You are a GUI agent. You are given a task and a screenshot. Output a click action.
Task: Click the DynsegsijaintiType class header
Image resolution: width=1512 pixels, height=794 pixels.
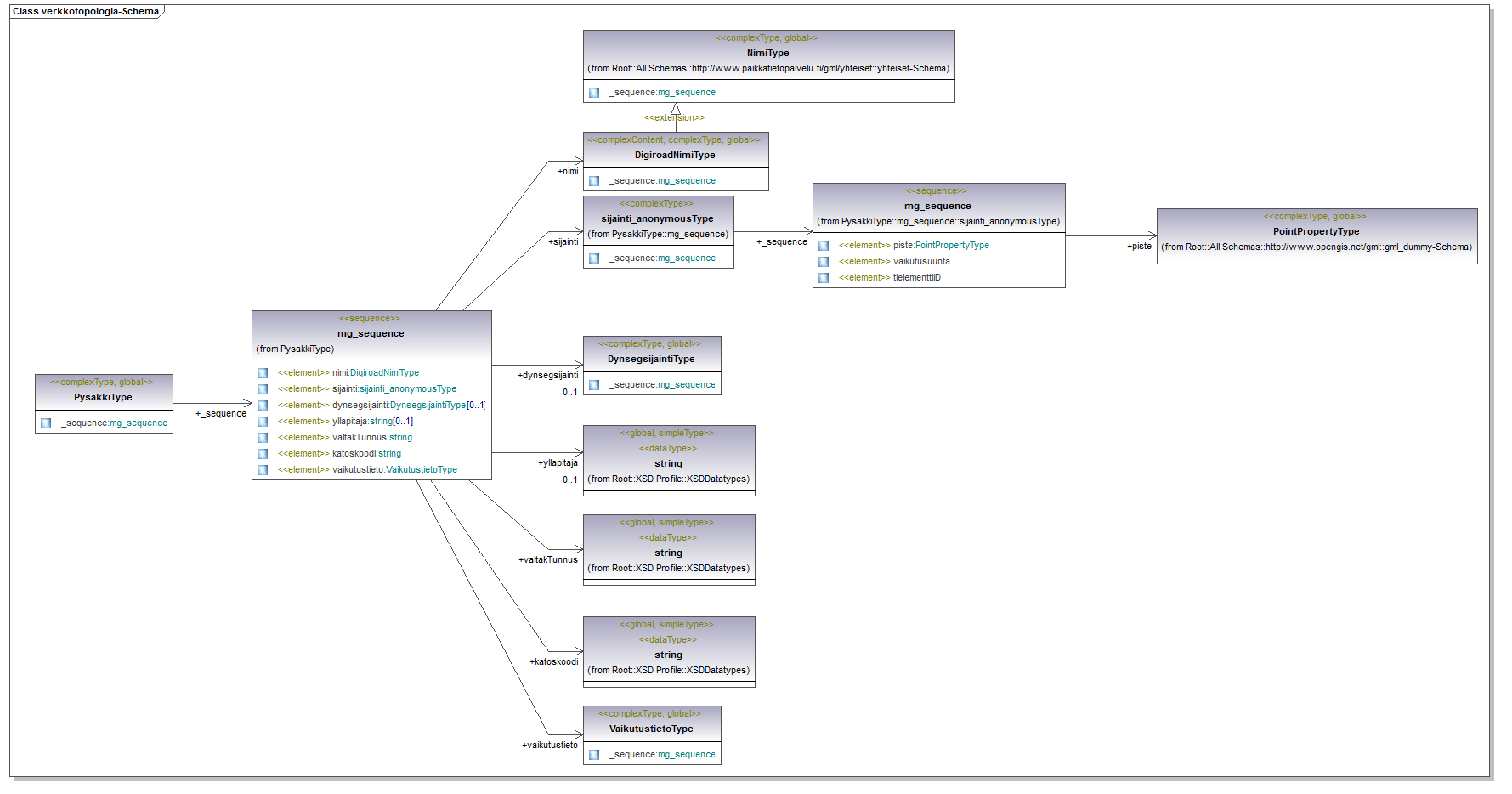(x=652, y=353)
